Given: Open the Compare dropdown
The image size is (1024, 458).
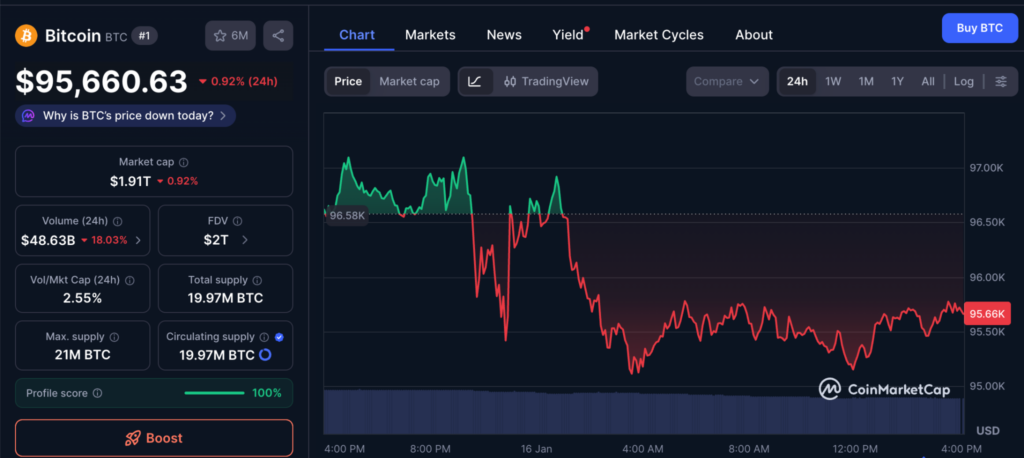Looking at the screenshot, I should 727,81.
